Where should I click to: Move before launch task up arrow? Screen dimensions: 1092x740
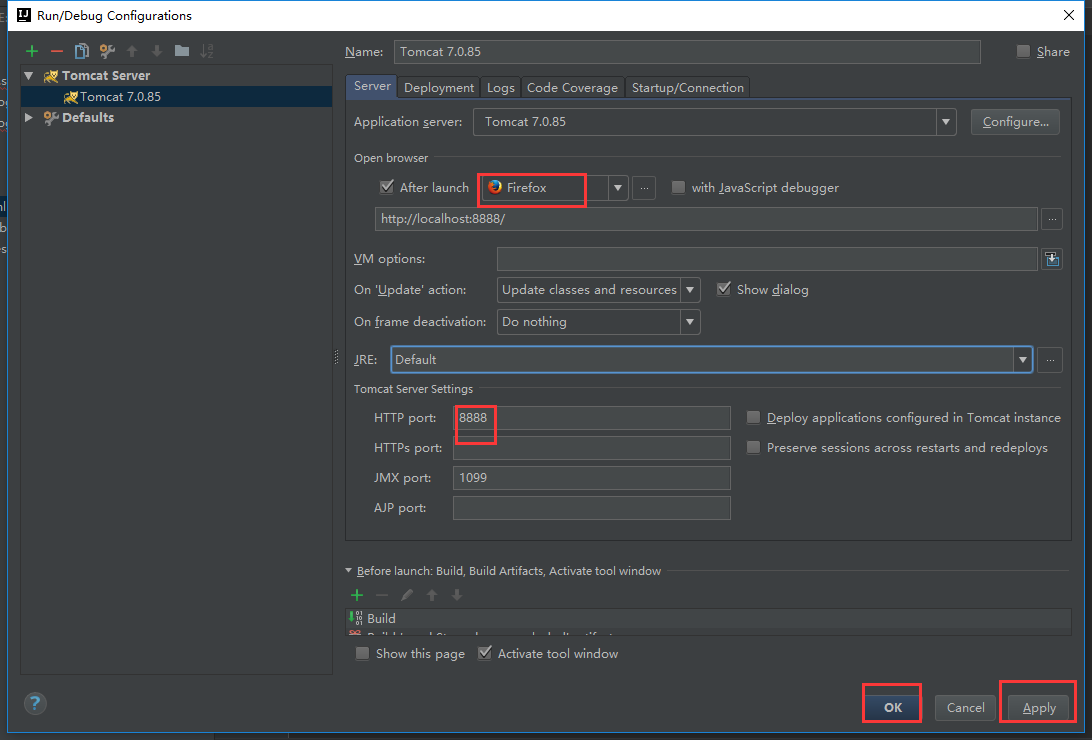tap(432, 595)
